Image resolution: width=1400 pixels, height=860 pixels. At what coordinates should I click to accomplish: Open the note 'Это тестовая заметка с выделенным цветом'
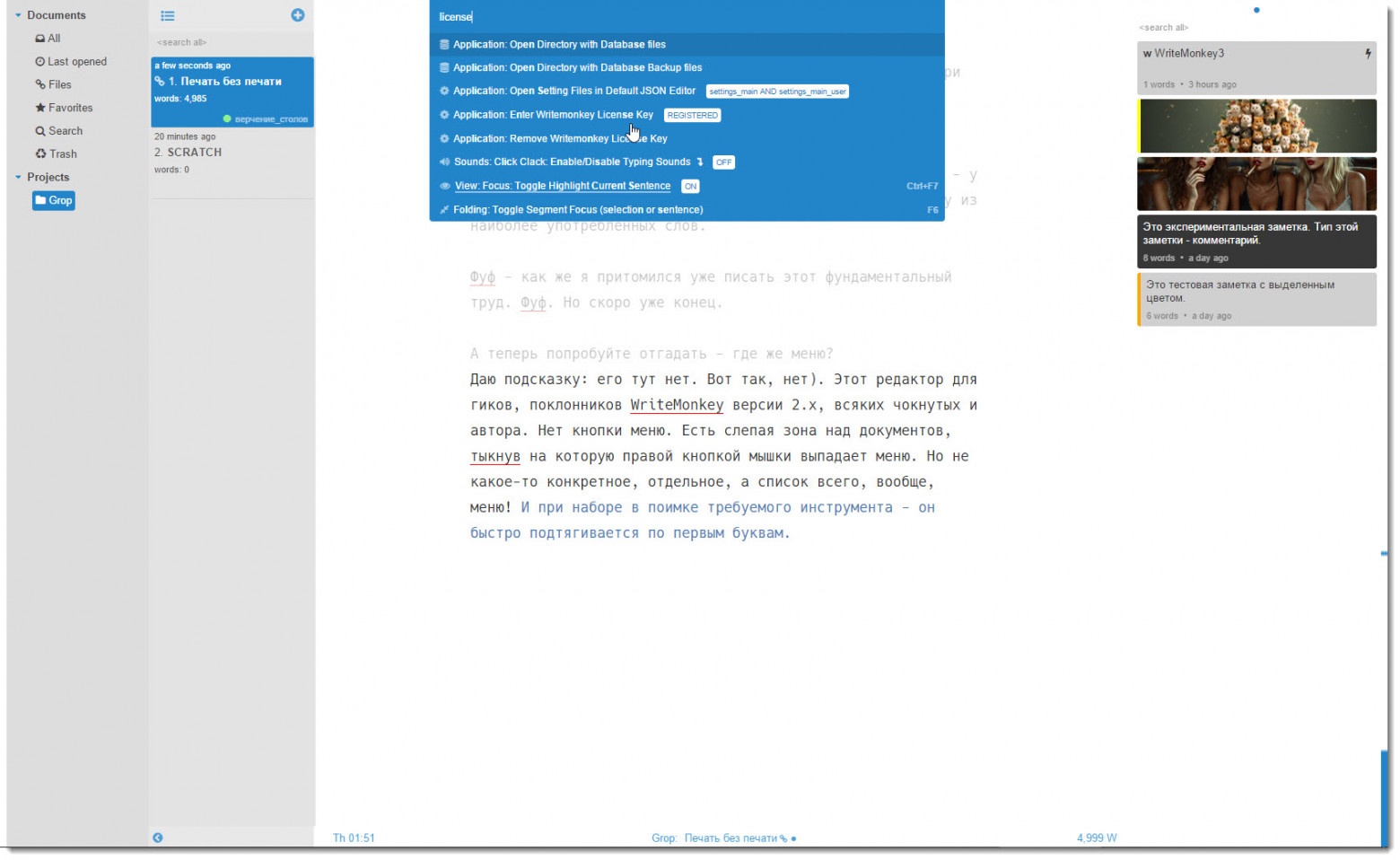click(x=1256, y=299)
